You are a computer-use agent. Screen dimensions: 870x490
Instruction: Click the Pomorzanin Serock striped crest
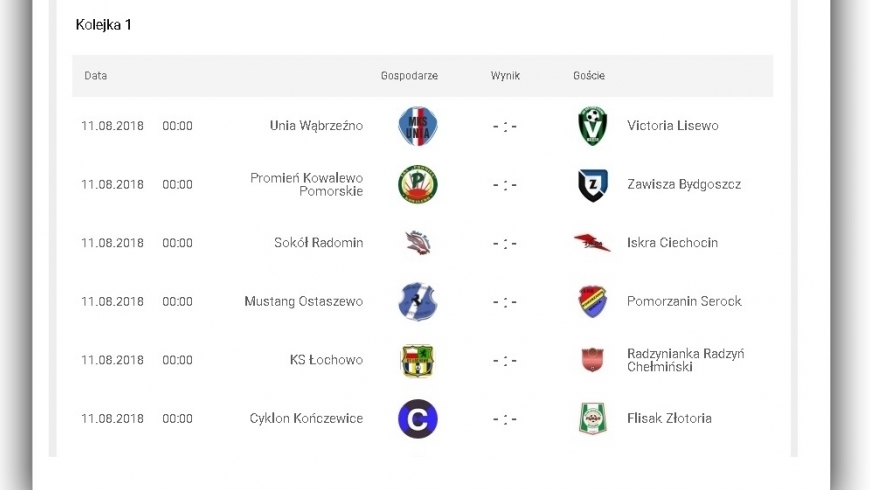coord(592,302)
